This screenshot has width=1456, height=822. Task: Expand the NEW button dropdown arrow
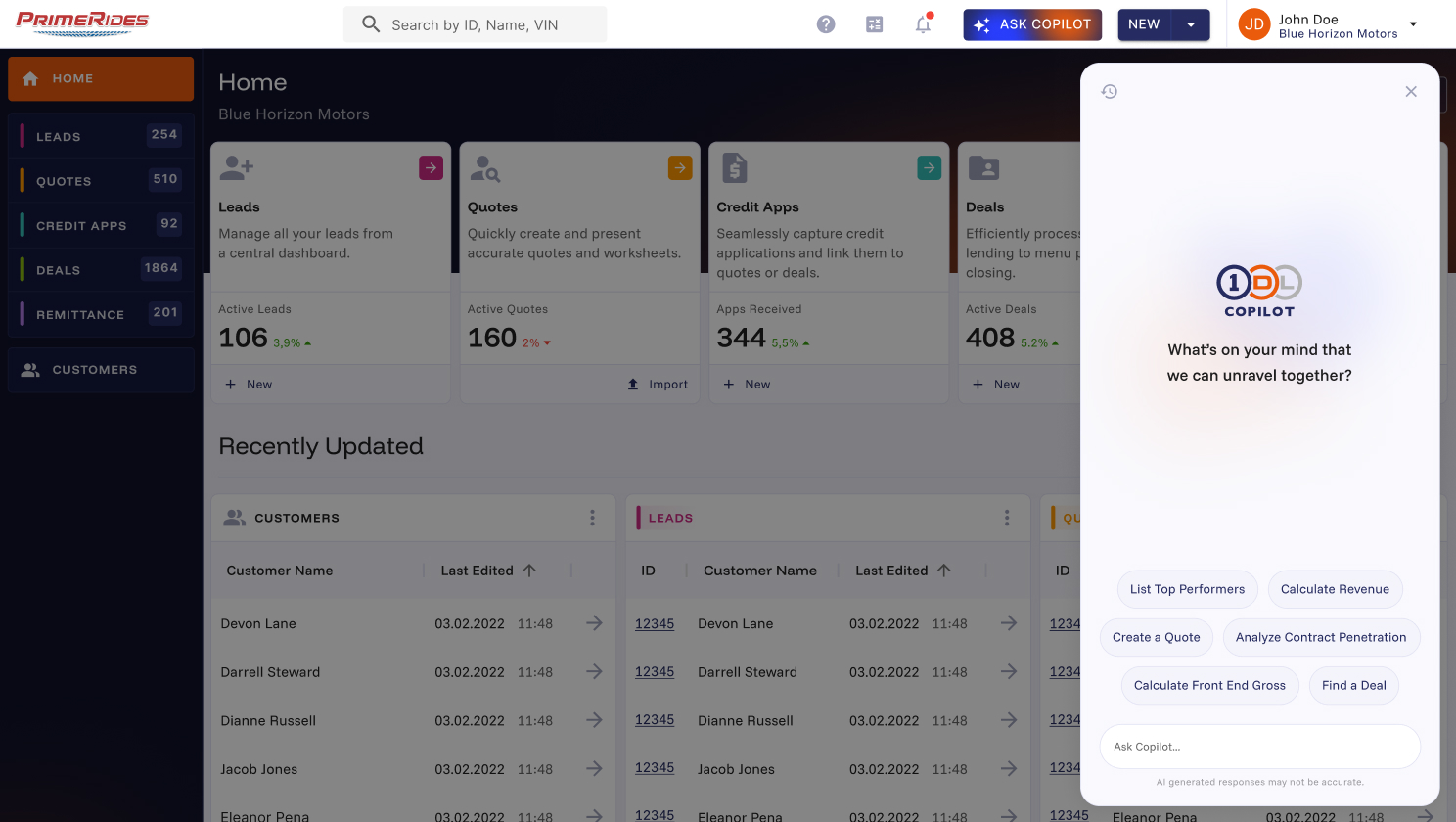[1191, 24]
